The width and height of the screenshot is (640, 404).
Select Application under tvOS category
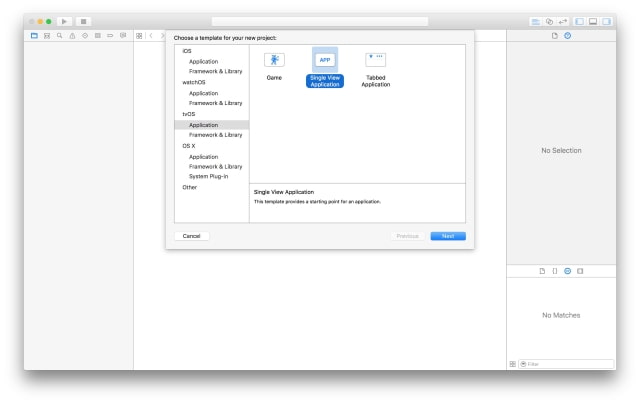click(203, 125)
